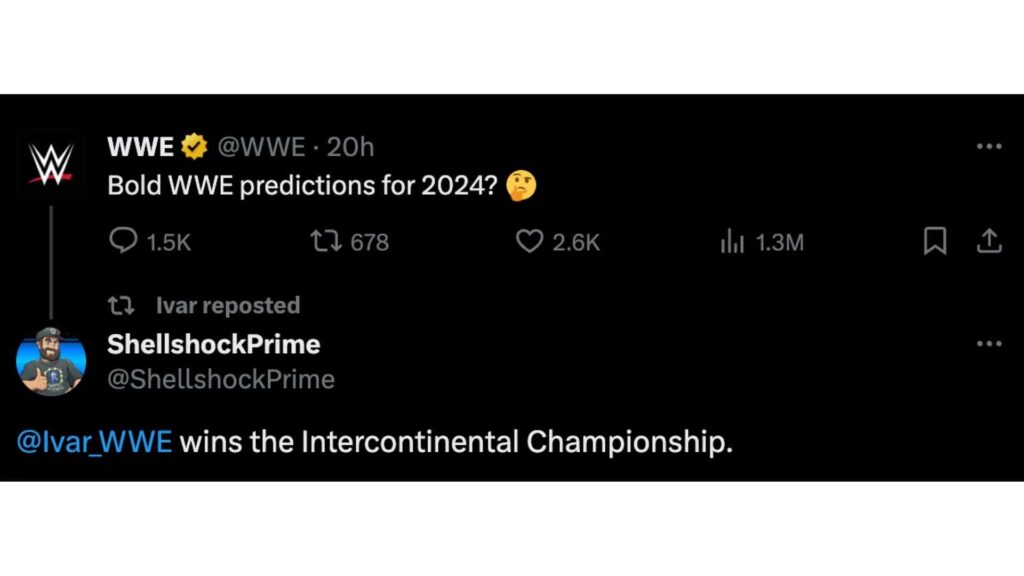Image resolution: width=1024 pixels, height=576 pixels.
Task: Bookmark the WWE tweet
Action: [x=935, y=241]
